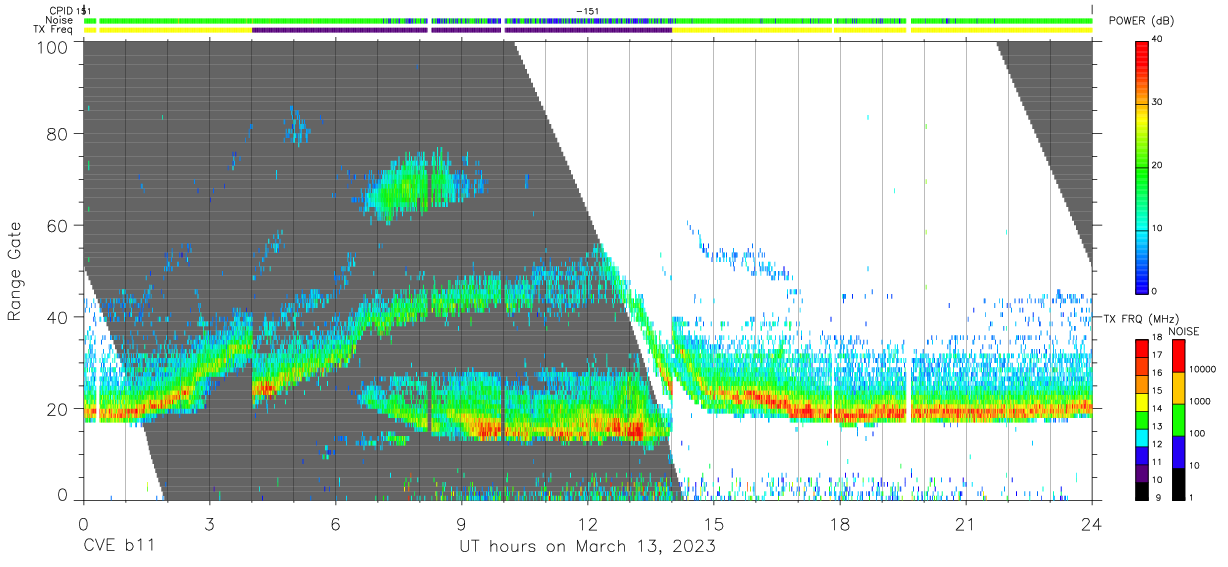Click the 'Range Gate' axis title
Screen dimensions: 1228x567
point(15,272)
